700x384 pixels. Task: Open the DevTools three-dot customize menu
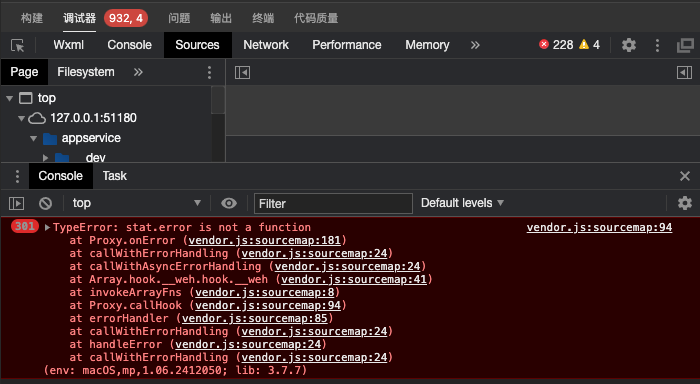tap(657, 45)
